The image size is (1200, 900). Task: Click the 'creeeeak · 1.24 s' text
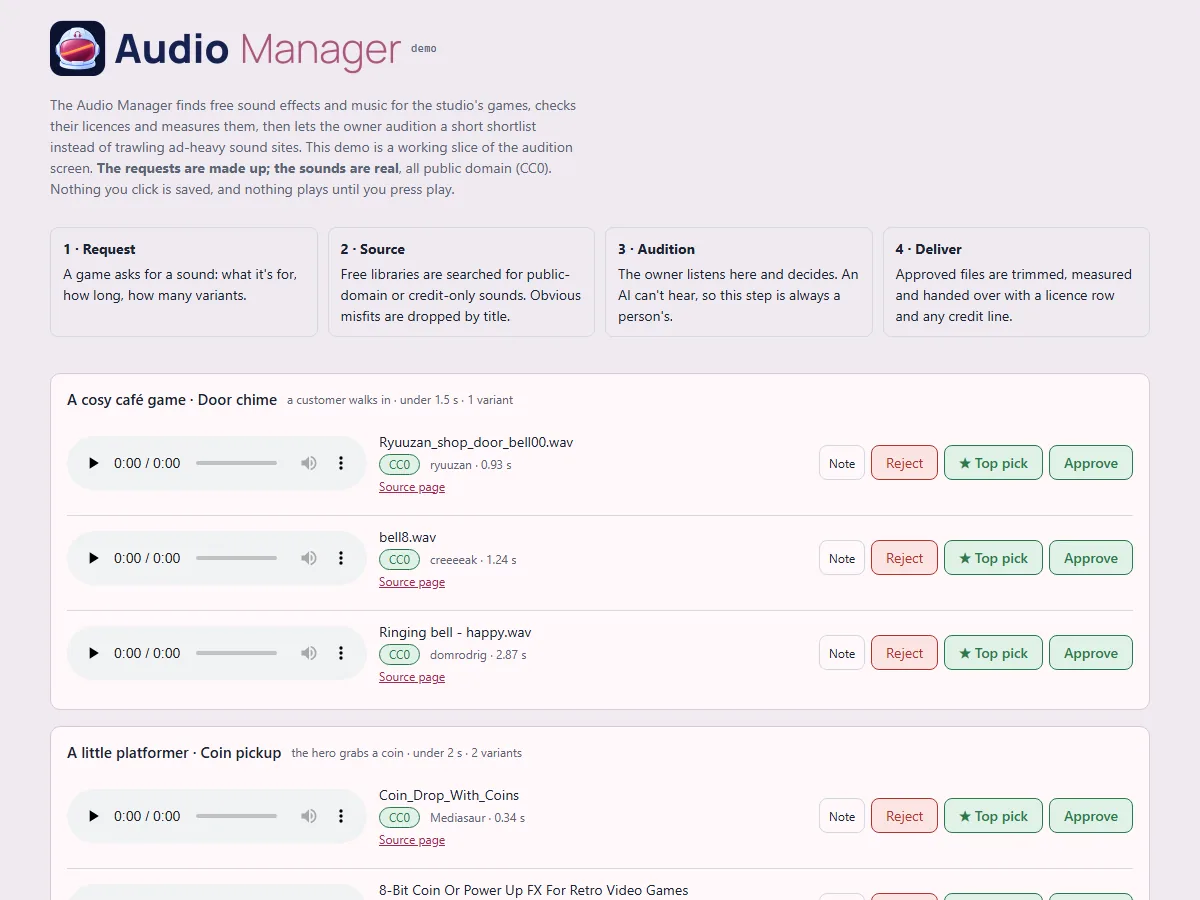[473, 559]
